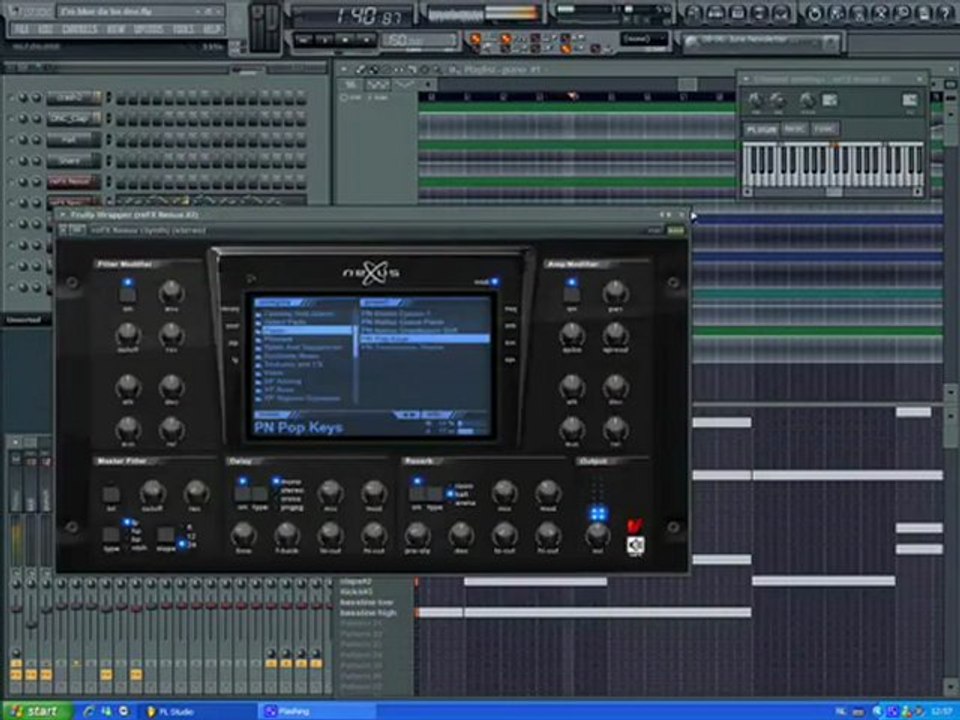Select arena reverb type
The height and width of the screenshot is (720, 960).
(465, 503)
